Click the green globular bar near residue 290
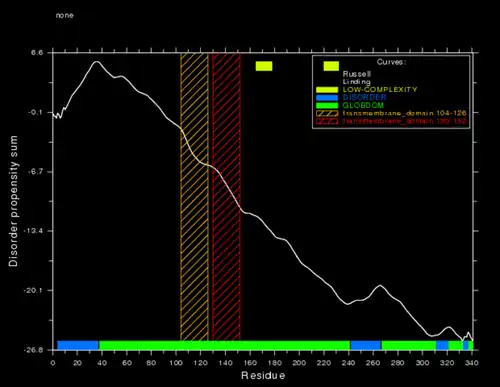Screen dimensions: 500x387 [409, 345]
